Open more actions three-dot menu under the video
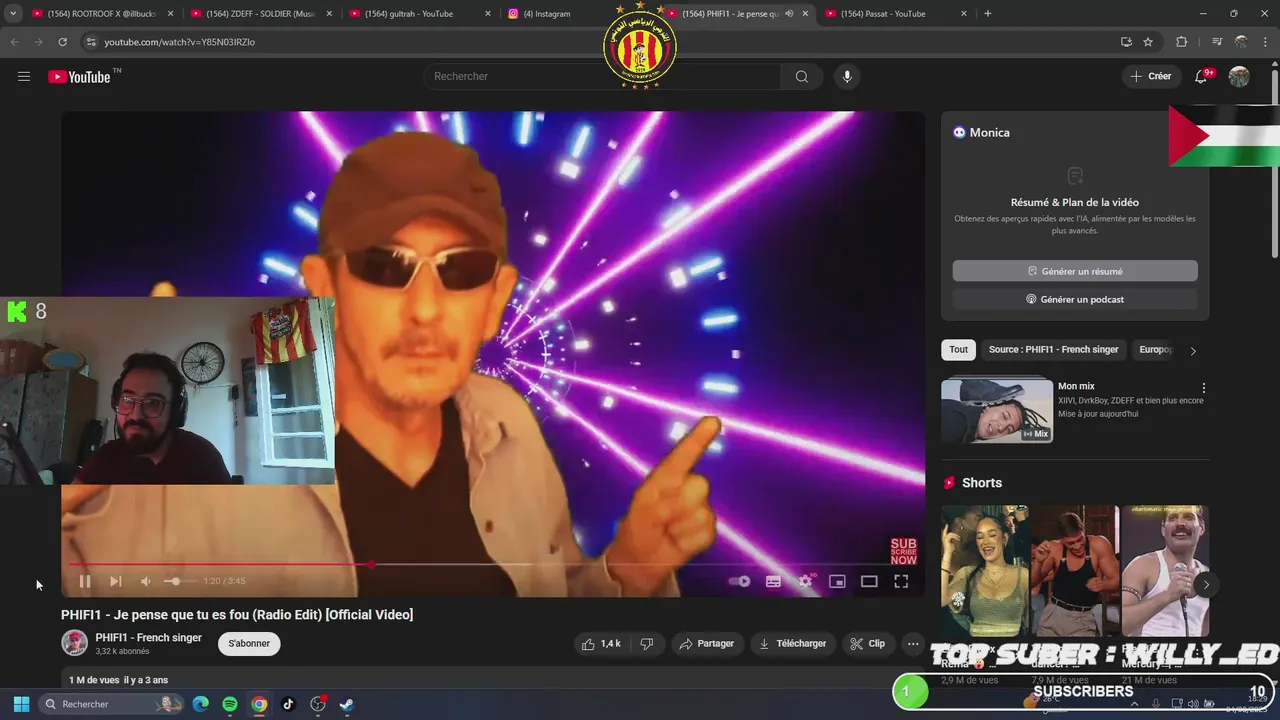Image resolution: width=1280 pixels, height=720 pixels. (x=913, y=644)
